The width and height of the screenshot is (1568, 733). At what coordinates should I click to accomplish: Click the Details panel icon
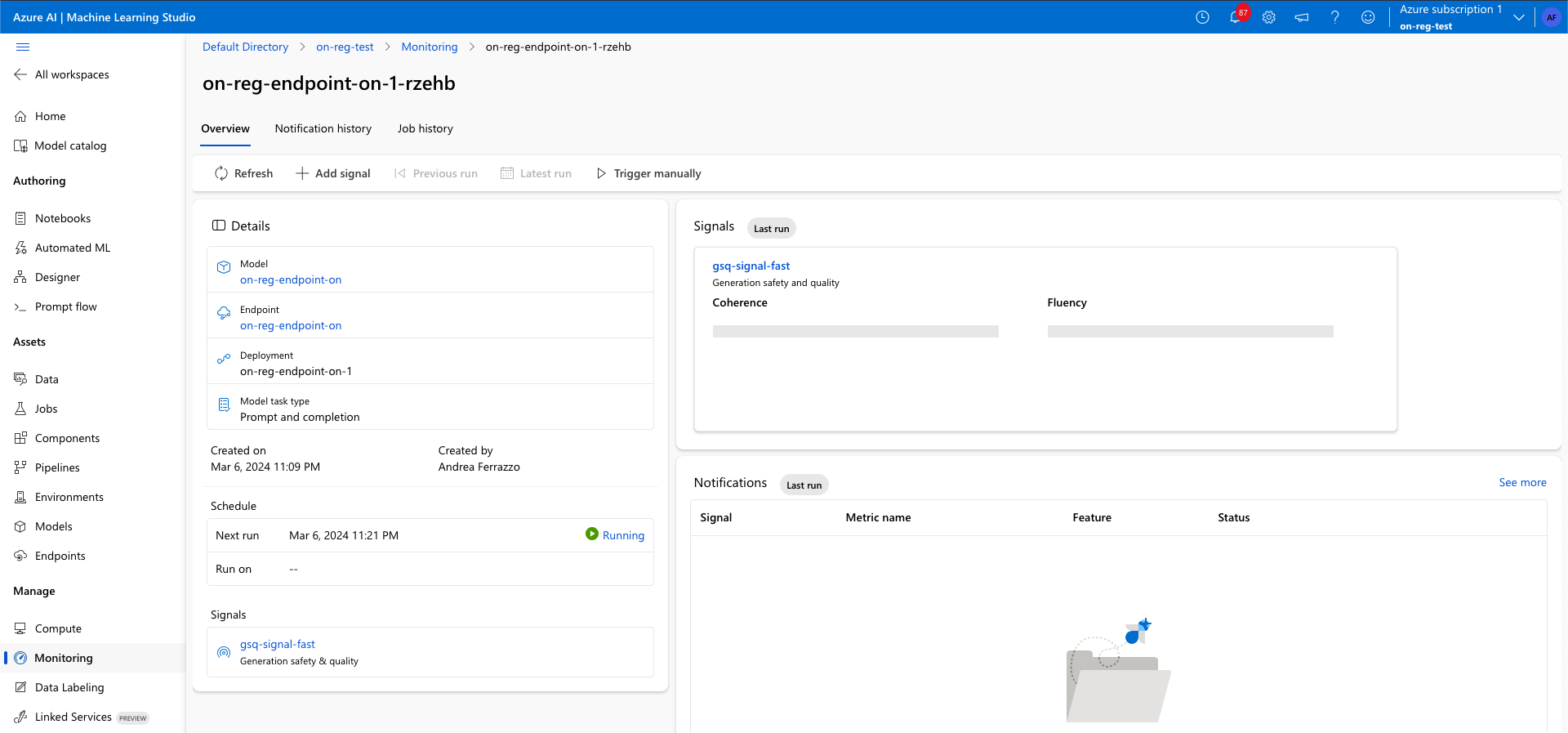pyautogui.click(x=219, y=226)
